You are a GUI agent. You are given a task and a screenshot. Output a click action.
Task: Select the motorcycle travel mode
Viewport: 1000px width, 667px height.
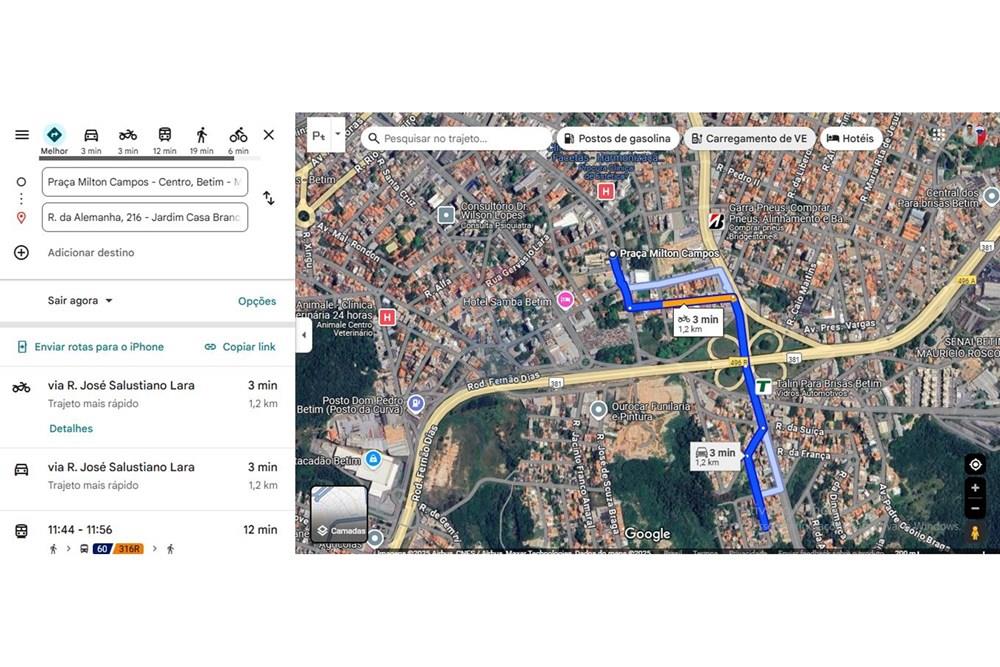point(128,135)
